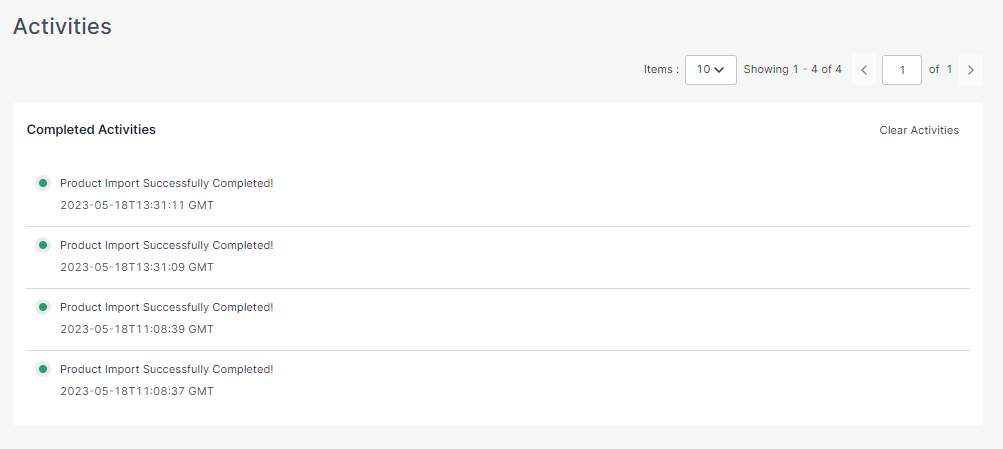Click the previous page arrow

[864, 70]
